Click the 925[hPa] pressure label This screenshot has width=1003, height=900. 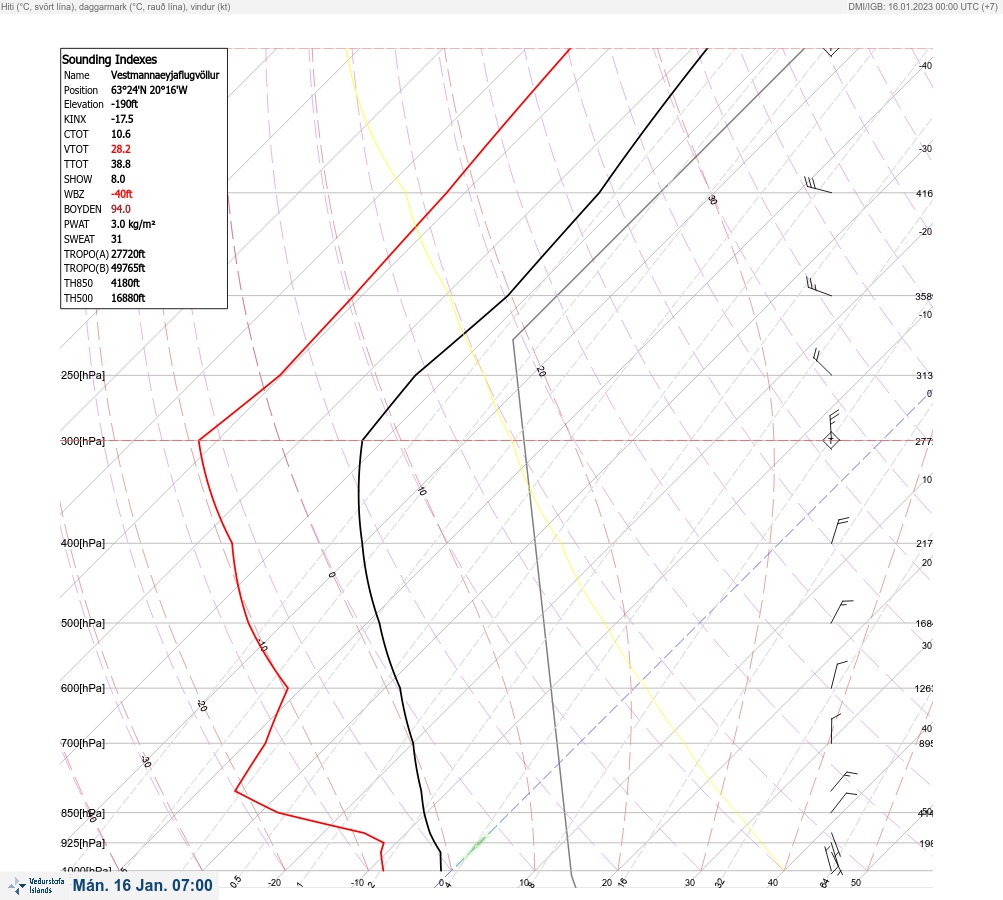[x=83, y=843]
